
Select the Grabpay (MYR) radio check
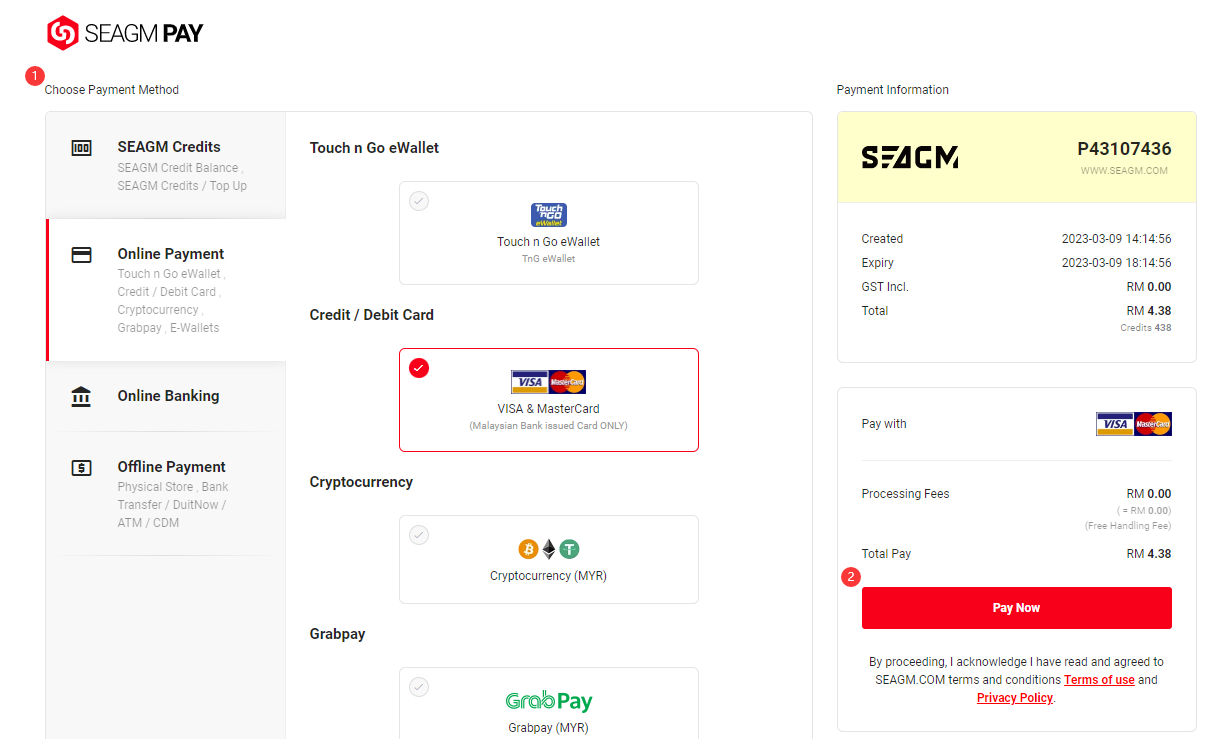(x=419, y=687)
